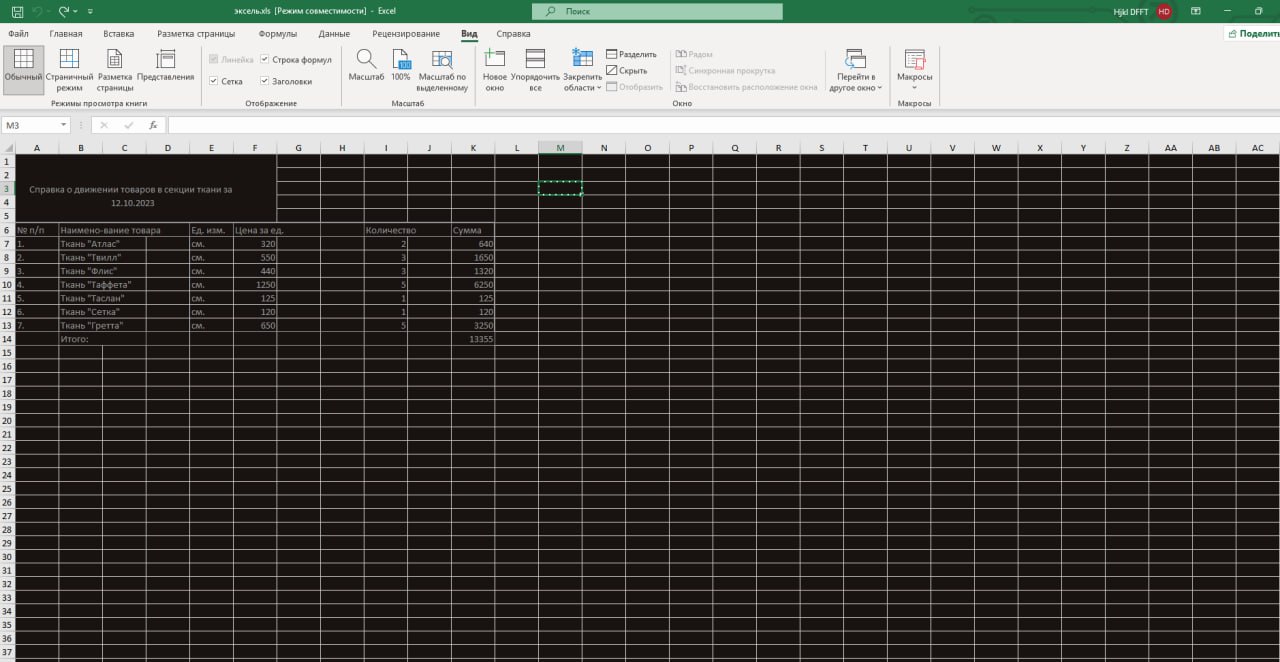1280x662 pixels.
Task: Click the ribbon display options icon
Action: (x=1196, y=11)
